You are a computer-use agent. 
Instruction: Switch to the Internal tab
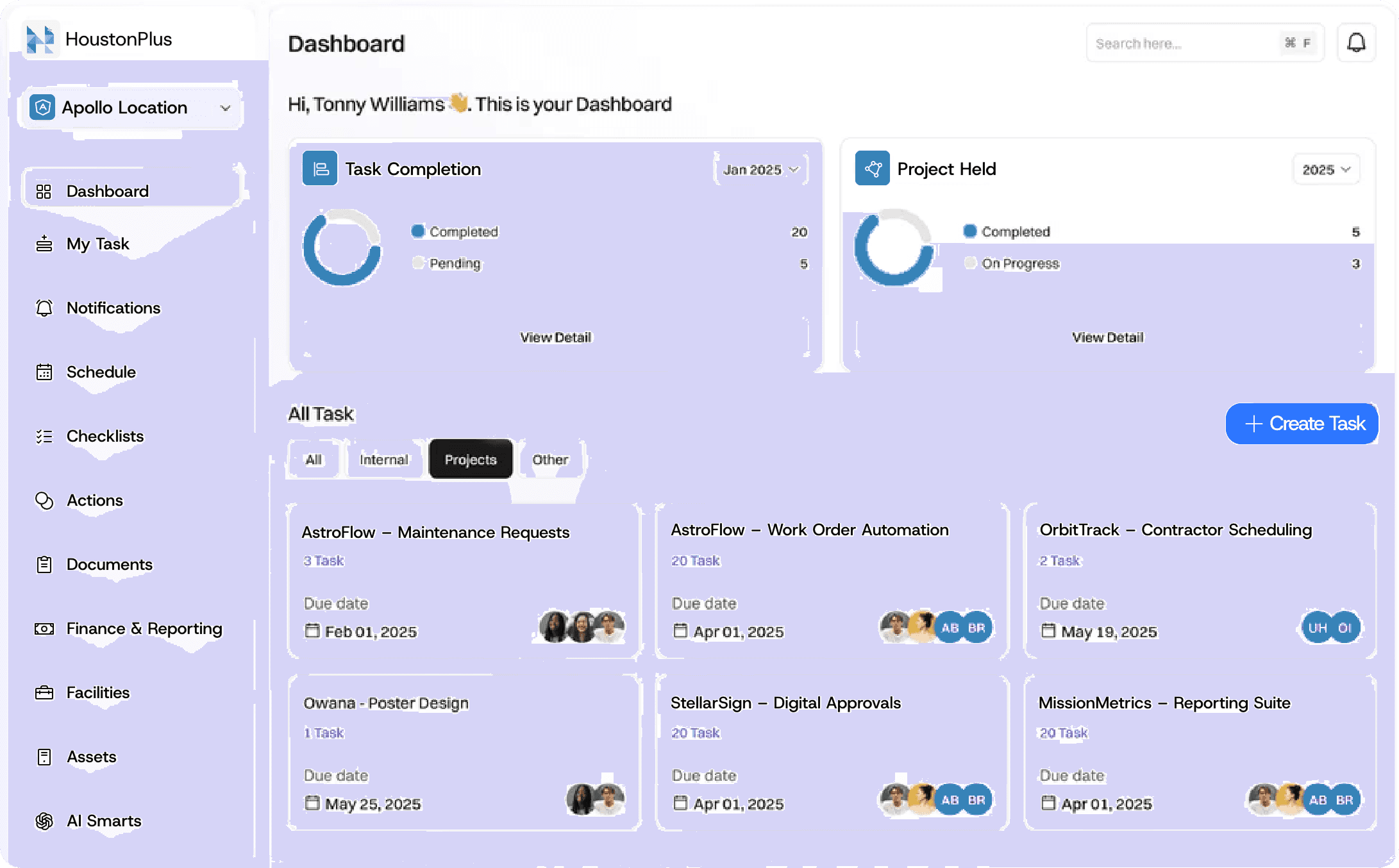coord(384,459)
